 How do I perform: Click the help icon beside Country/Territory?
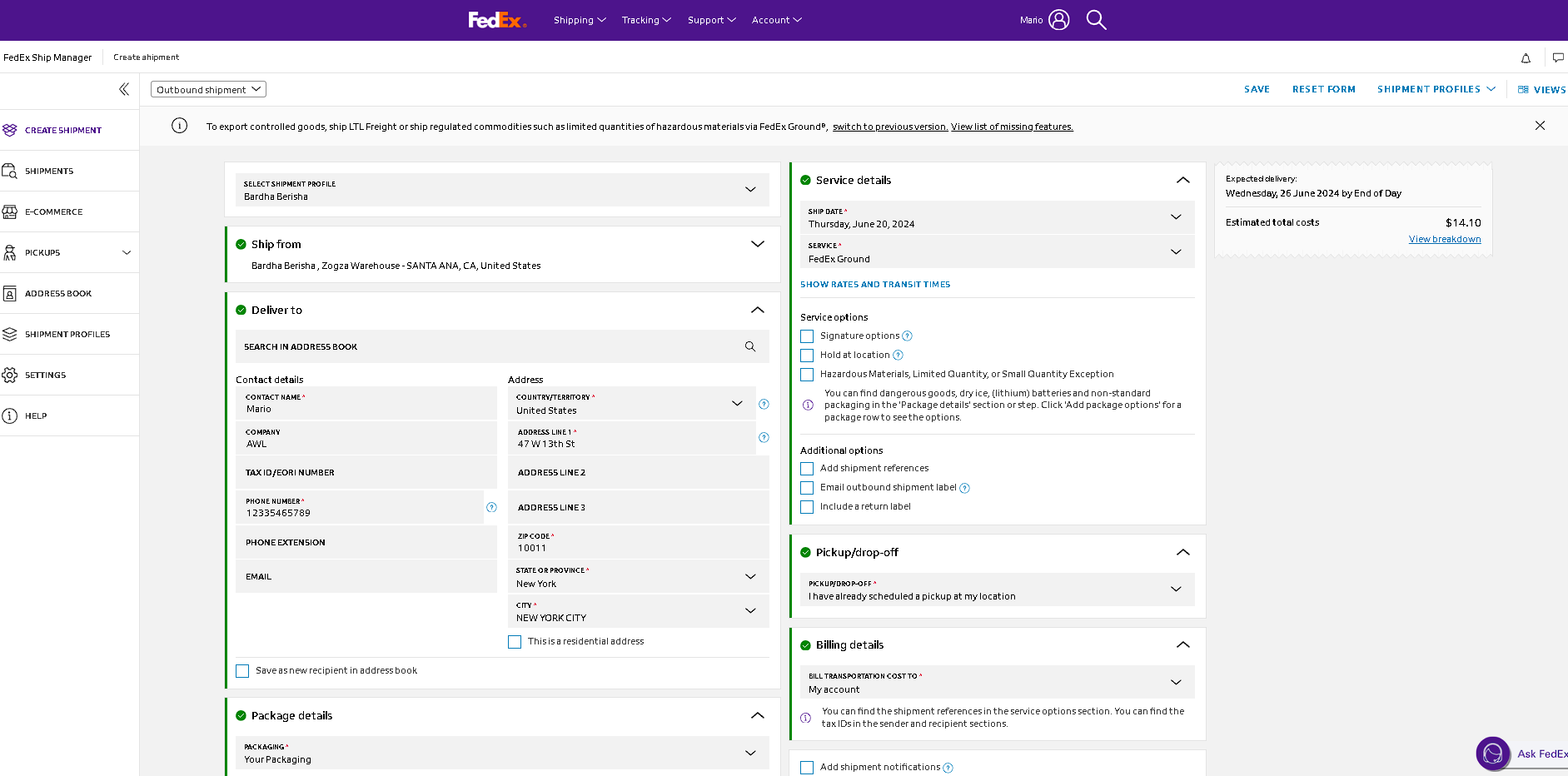[764, 404]
